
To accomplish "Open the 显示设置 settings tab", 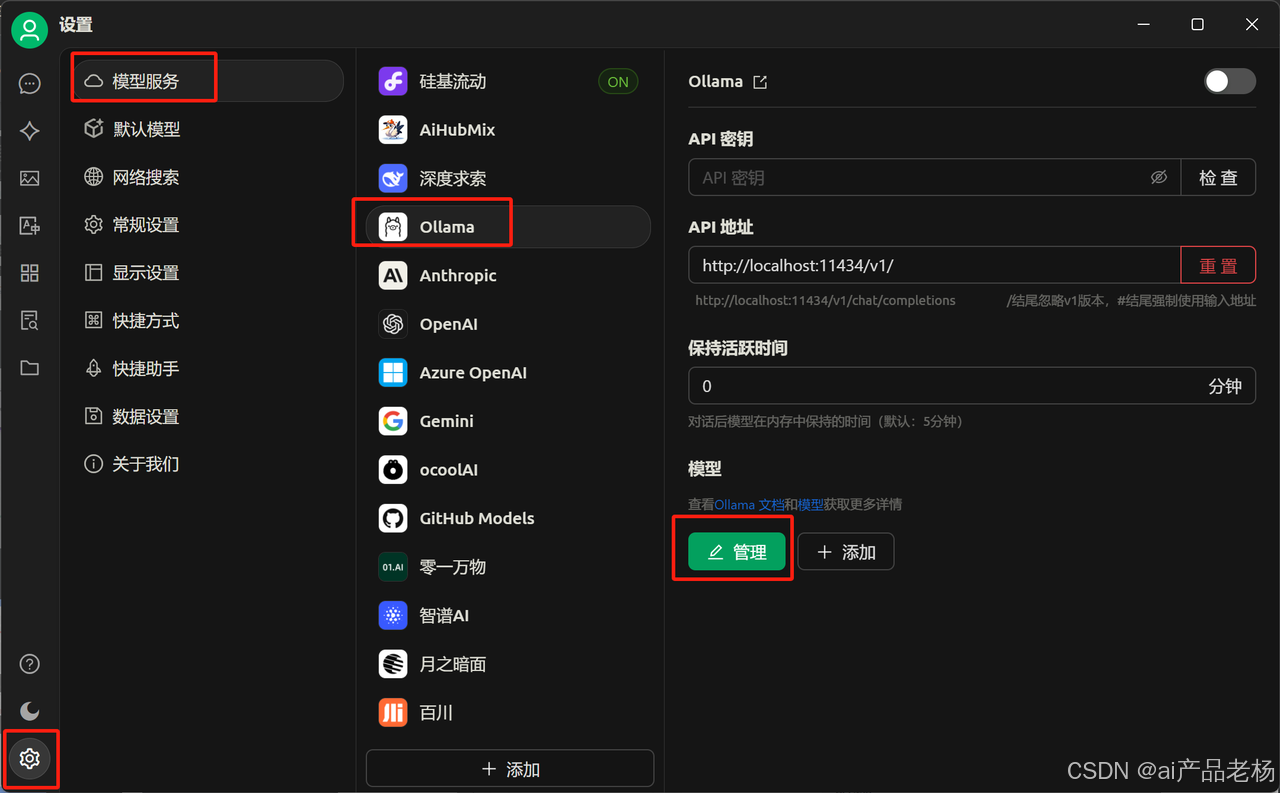I will point(208,273).
